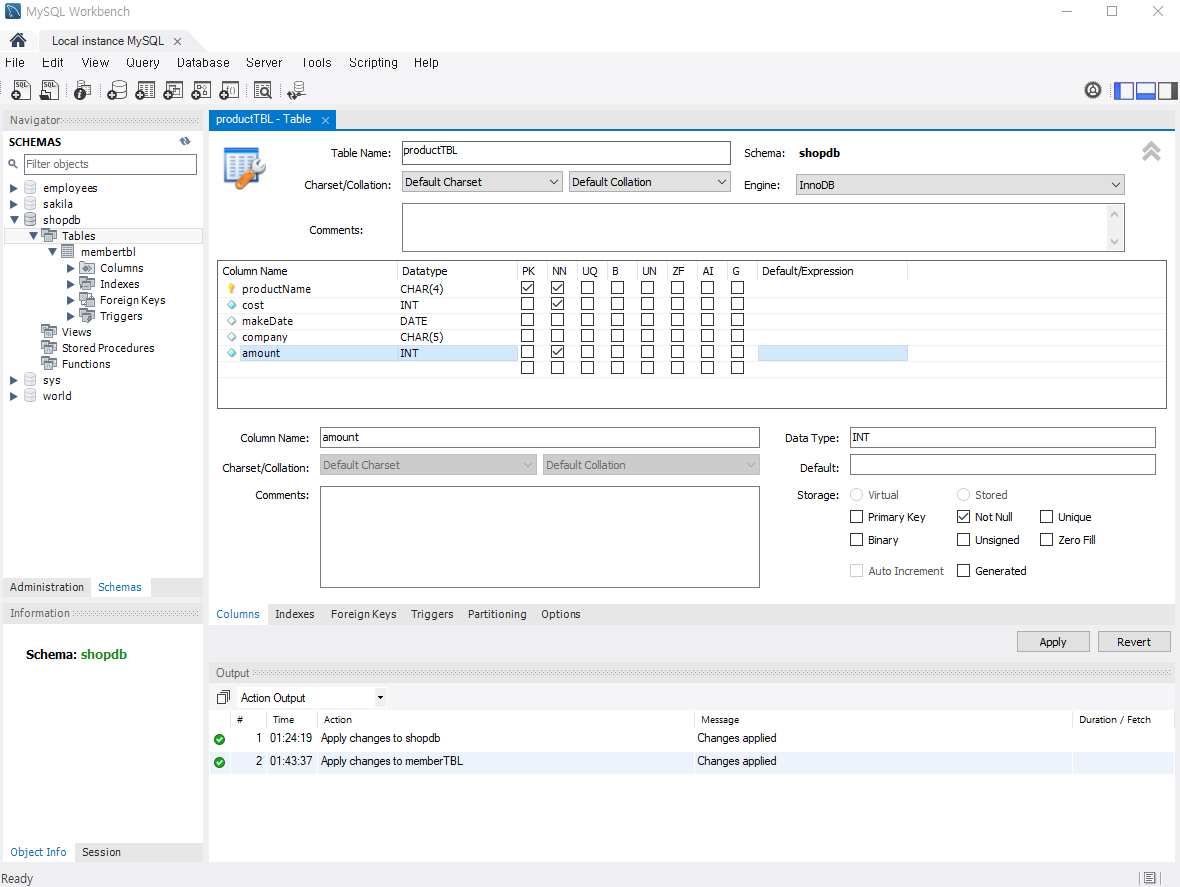Click the Filter objects search field
The image size is (1180, 887).
pos(110,164)
